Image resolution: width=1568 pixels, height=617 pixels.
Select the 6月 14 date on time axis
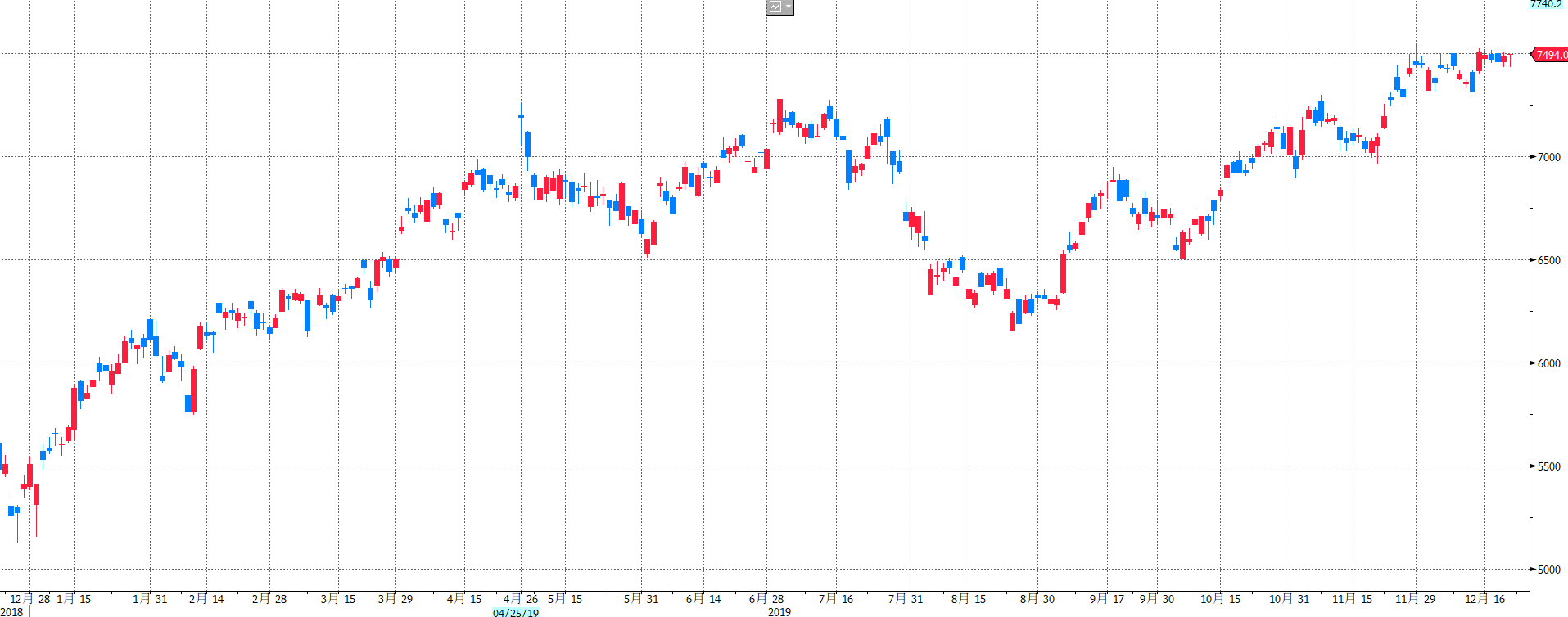pyautogui.click(x=703, y=599)
